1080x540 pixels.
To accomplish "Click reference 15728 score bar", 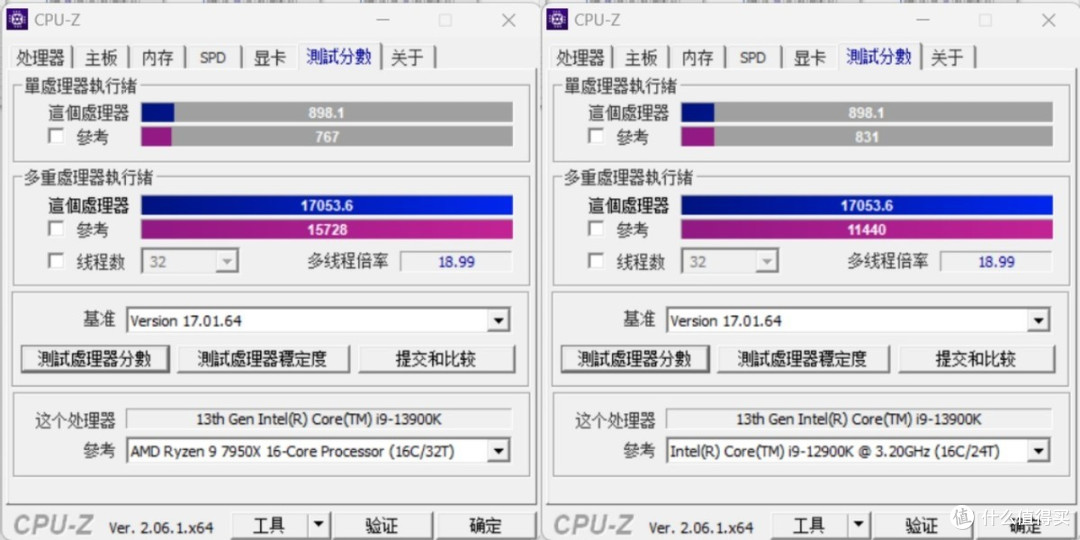I will [x=327, y=229].
